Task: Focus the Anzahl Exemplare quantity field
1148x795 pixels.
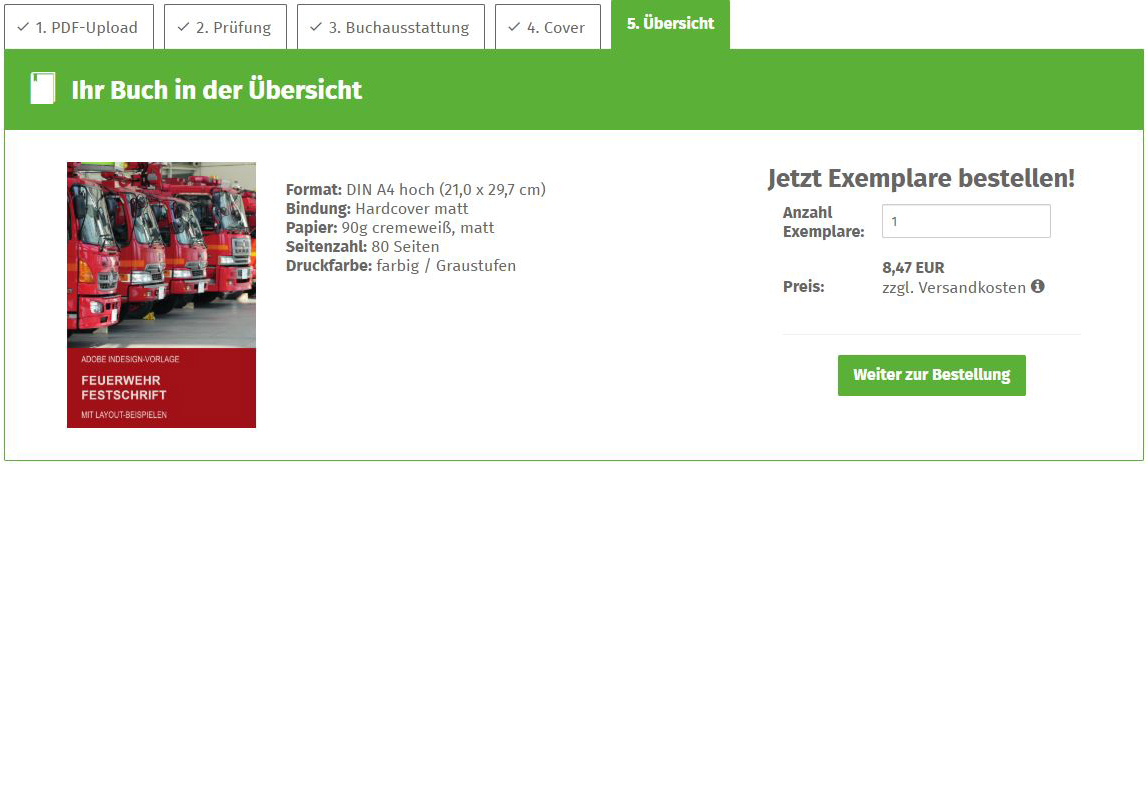Action: [x=965, y=221]
